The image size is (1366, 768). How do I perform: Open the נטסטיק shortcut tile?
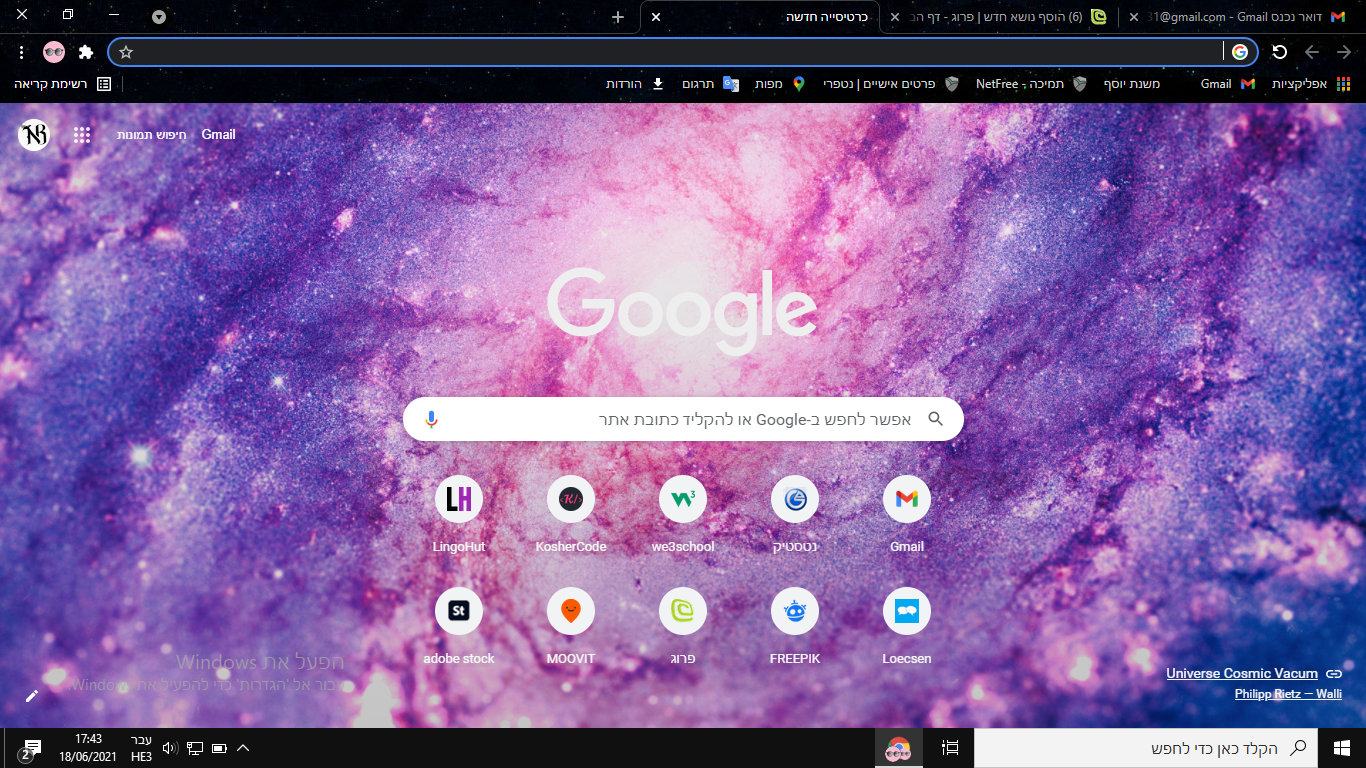795,515
